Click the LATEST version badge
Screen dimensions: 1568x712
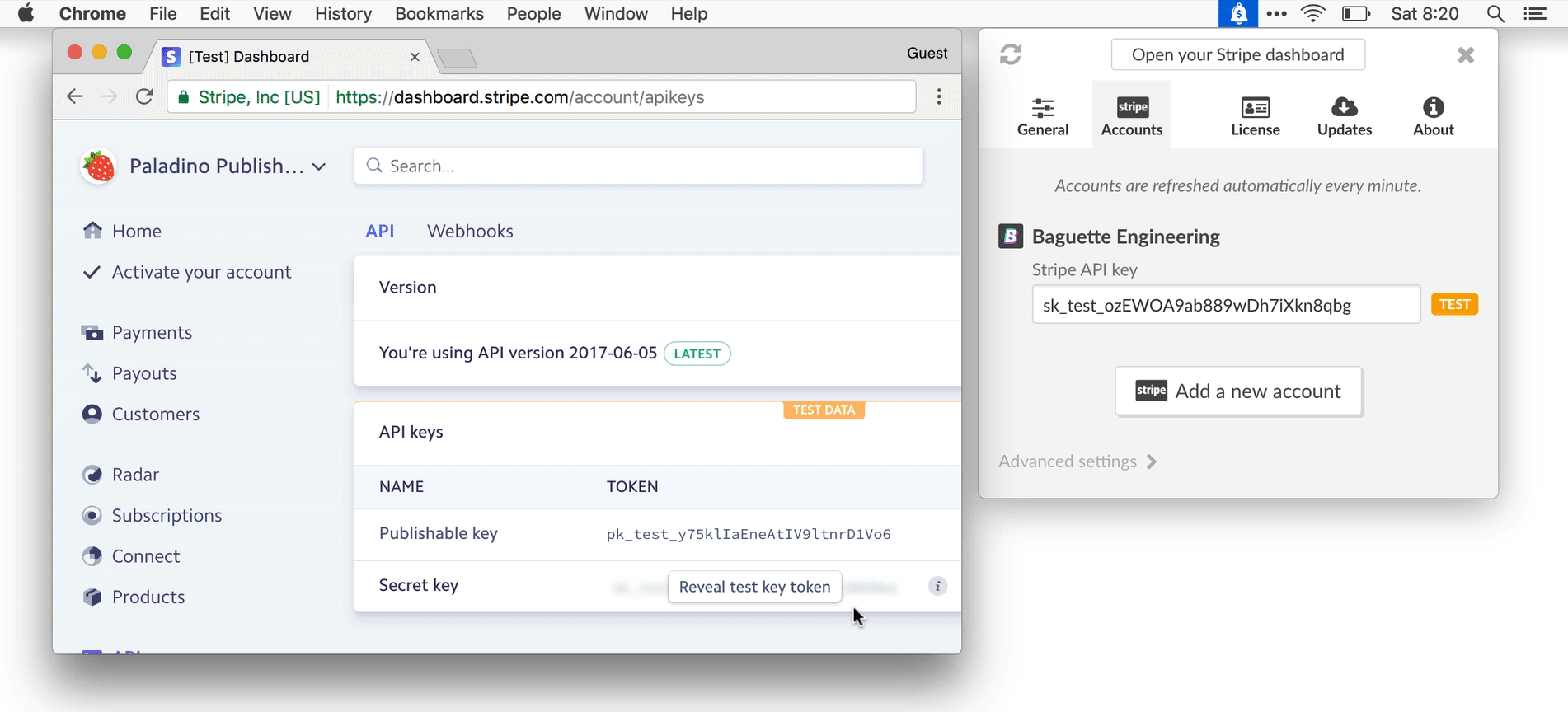click(697, 354)
